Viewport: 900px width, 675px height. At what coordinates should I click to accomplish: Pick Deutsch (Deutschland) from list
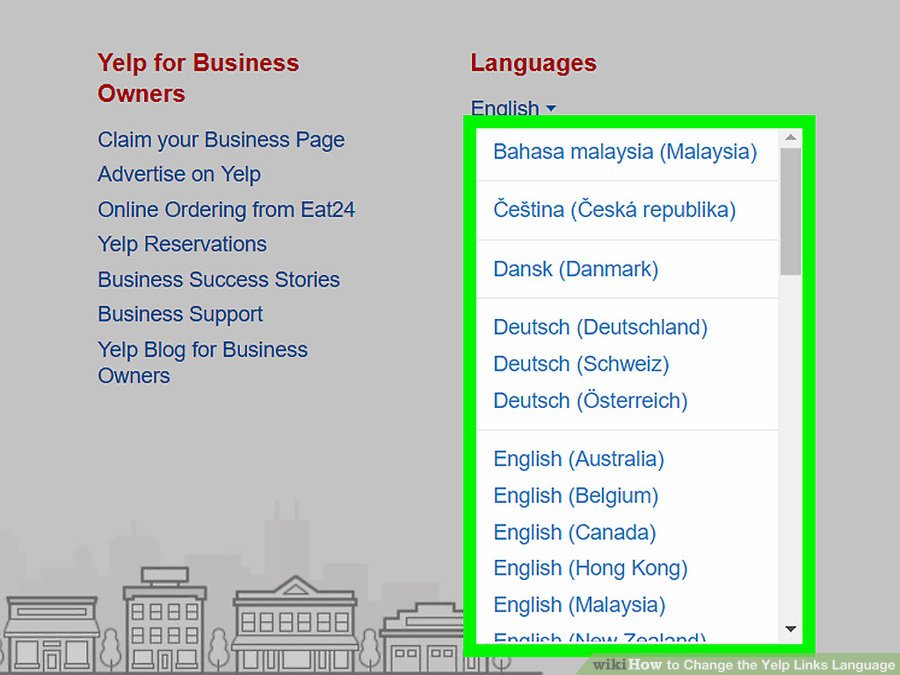click(600, 327)
